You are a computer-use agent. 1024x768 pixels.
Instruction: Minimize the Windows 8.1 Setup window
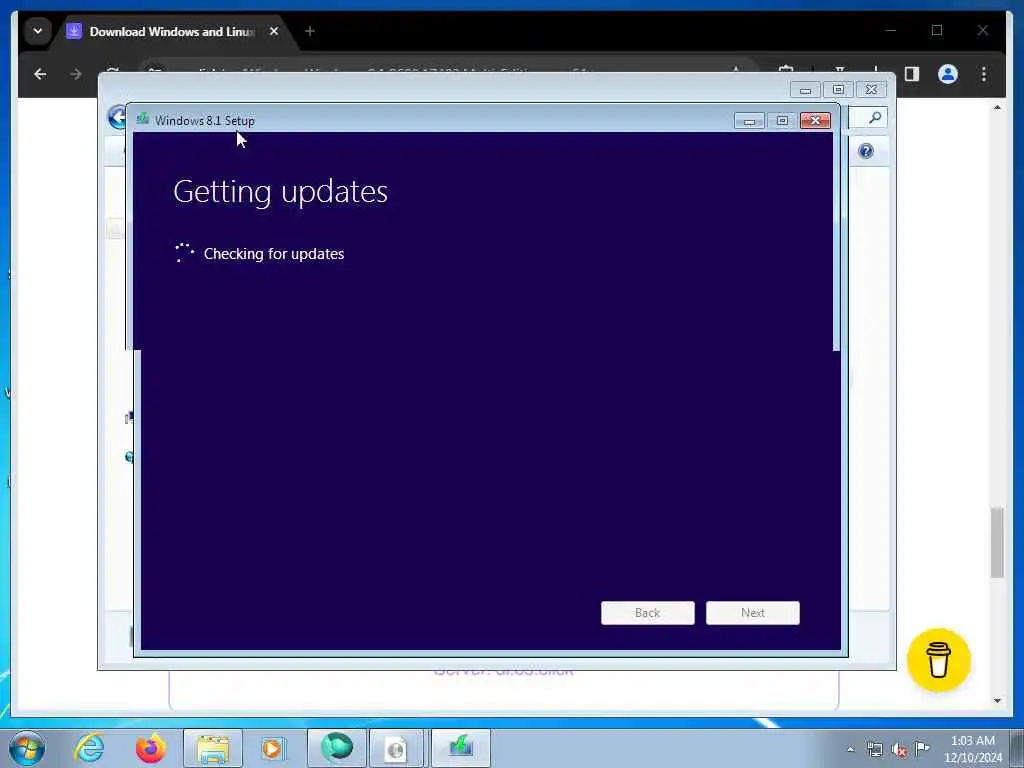(749, 121)
